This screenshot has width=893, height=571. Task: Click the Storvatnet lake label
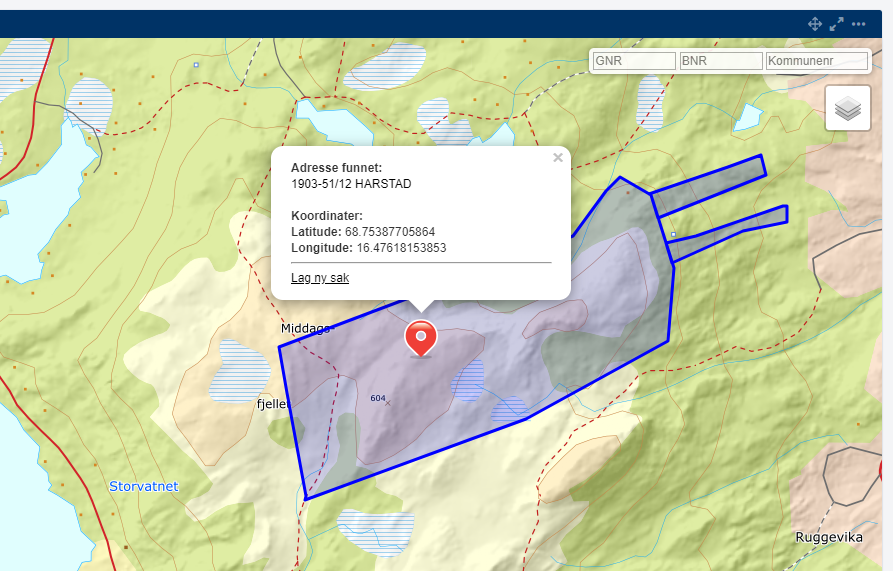tap(143, 487)
